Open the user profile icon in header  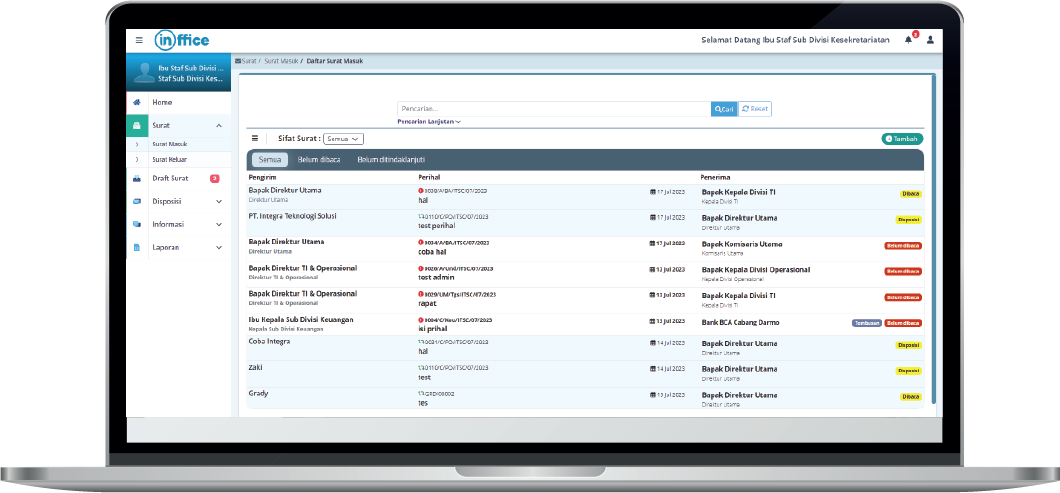pos(930,40)
